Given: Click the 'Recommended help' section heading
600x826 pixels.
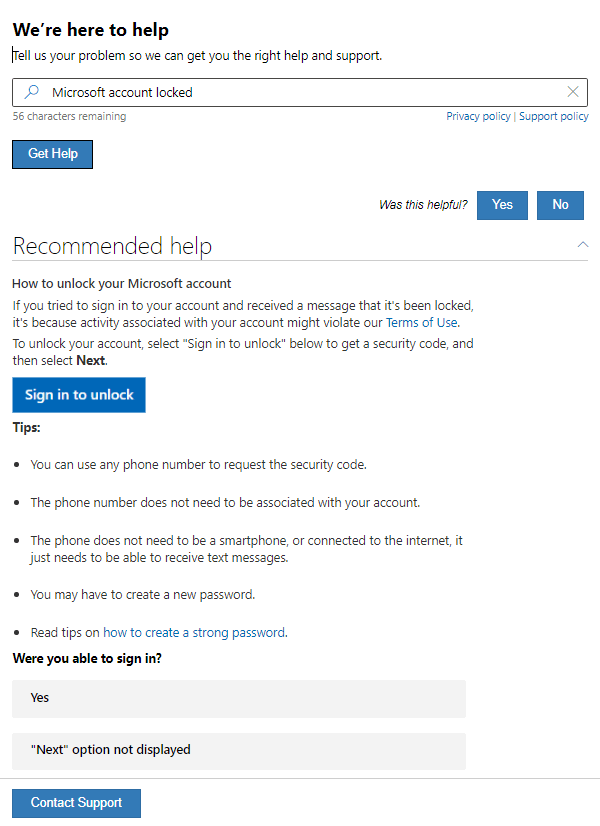Looking at the screenshot, I should pos(112,246).
